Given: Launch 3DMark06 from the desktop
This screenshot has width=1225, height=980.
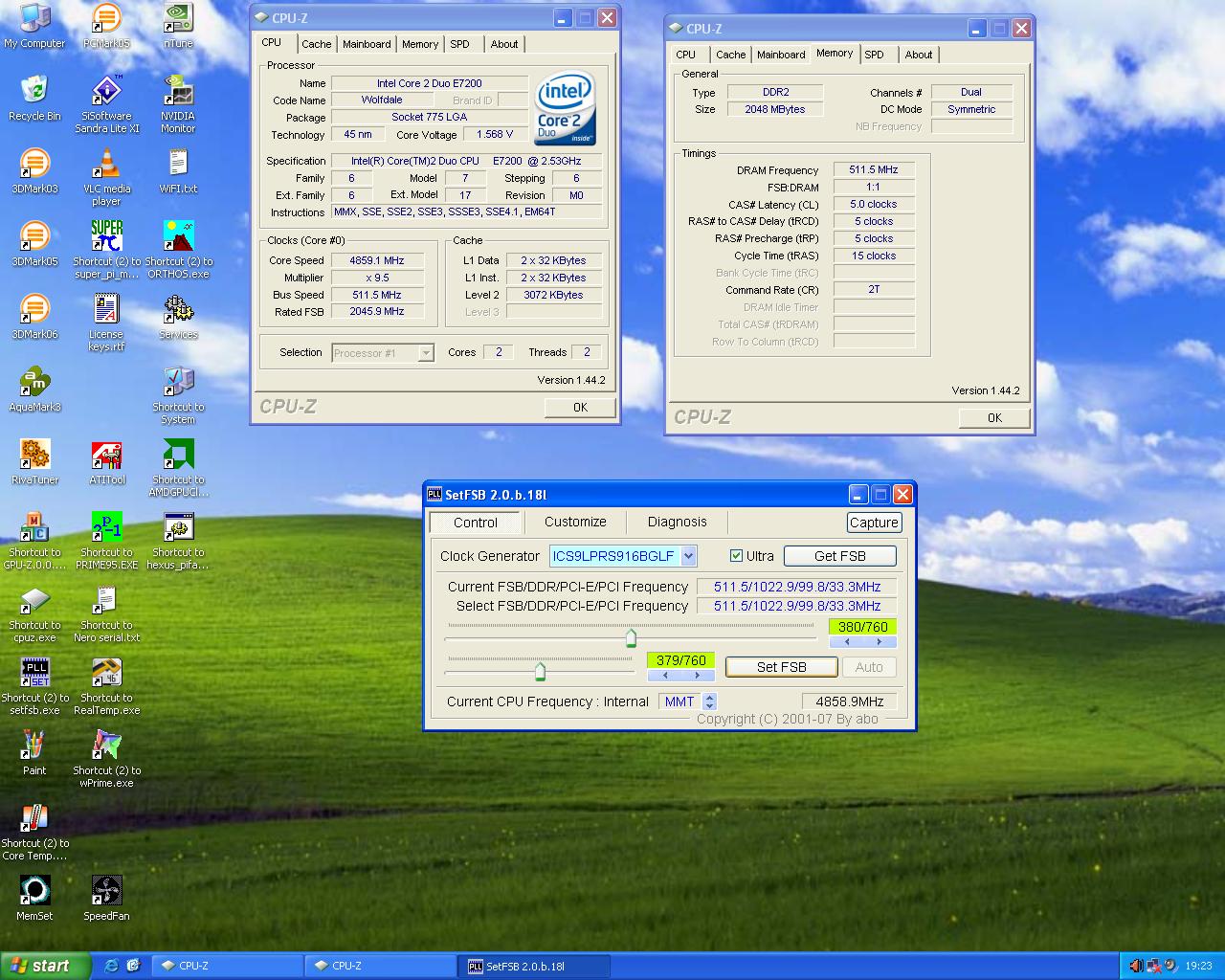Looking at the screenshot, I should [x=34, y=317].
